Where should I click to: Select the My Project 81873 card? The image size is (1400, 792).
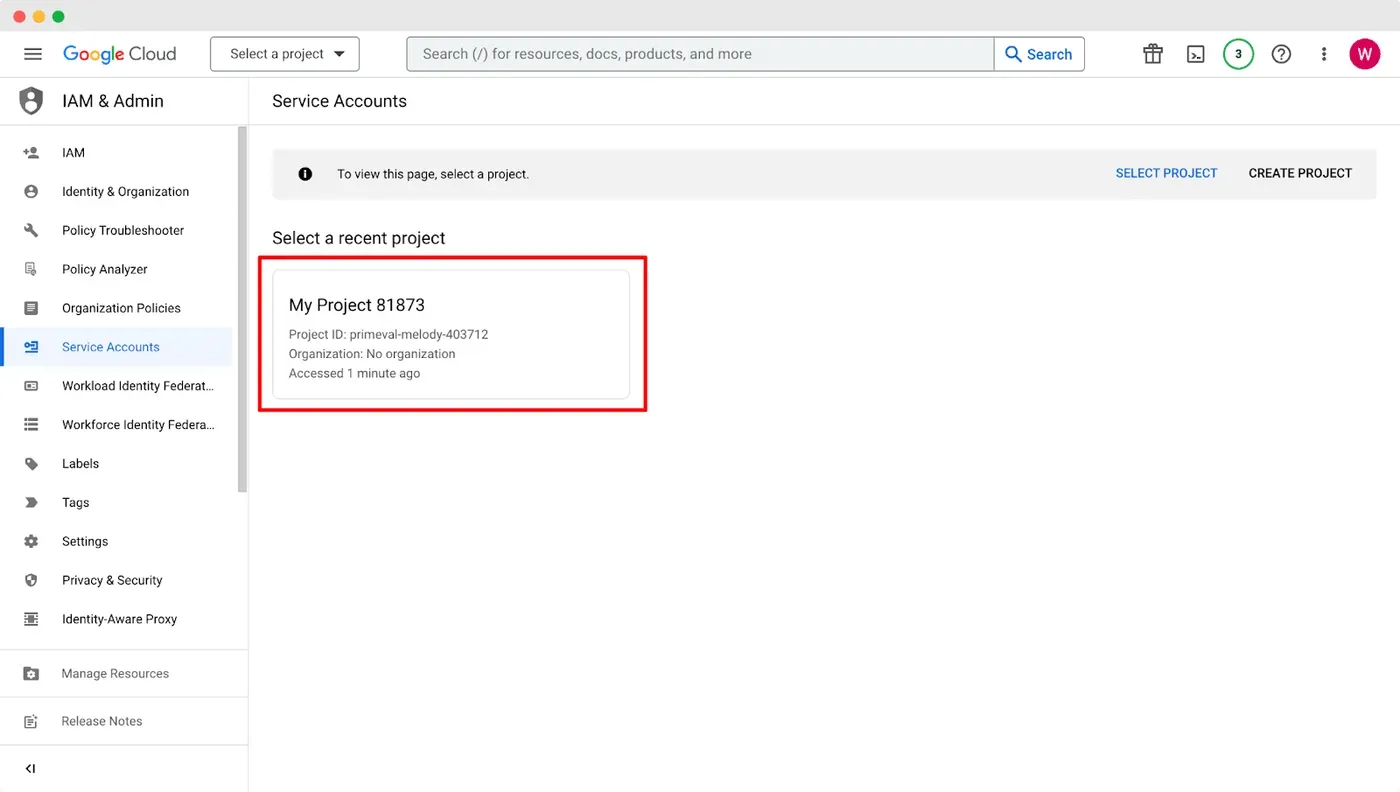tap(451, 334)
